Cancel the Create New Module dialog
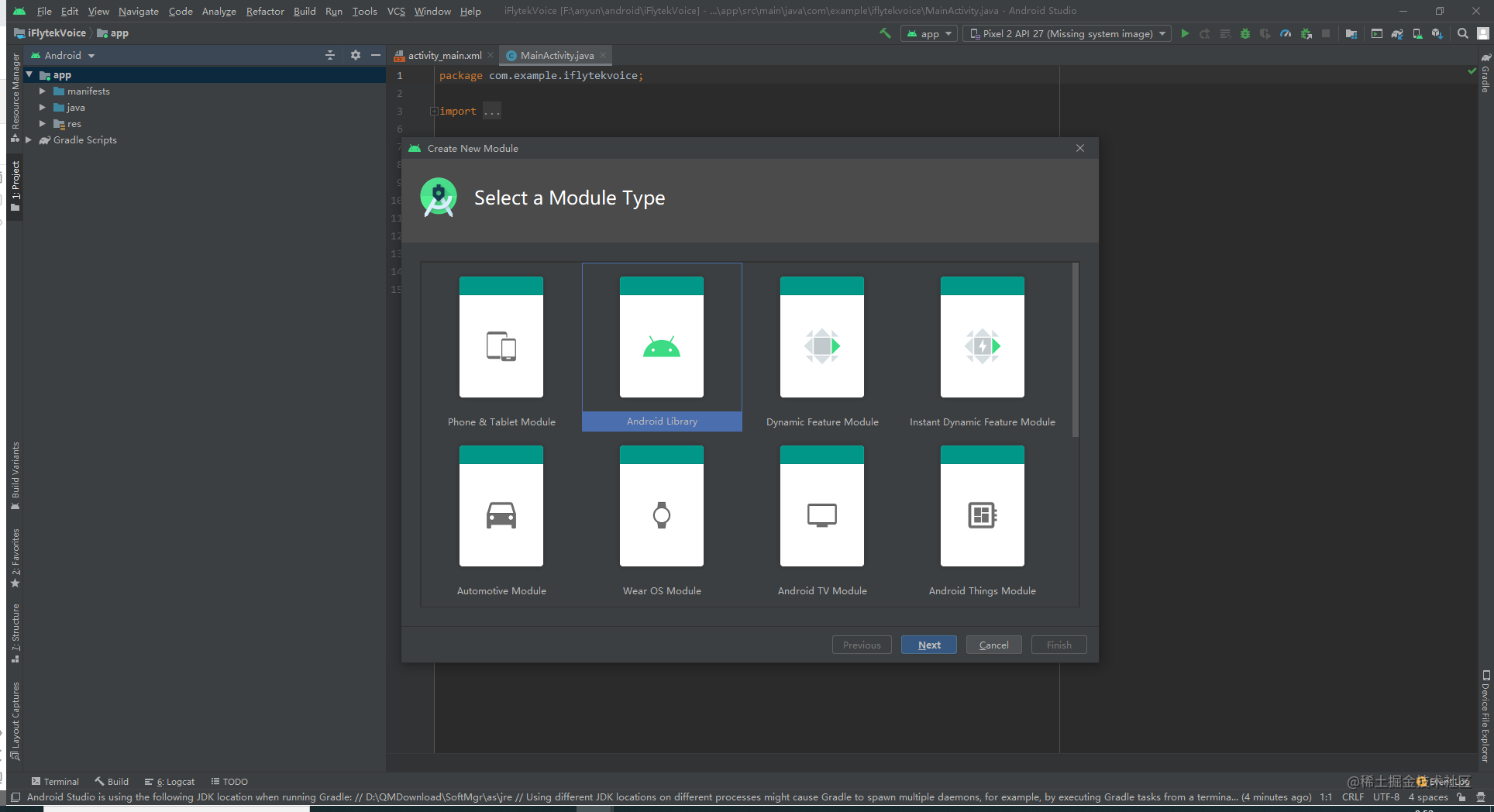 coord(993,645)
